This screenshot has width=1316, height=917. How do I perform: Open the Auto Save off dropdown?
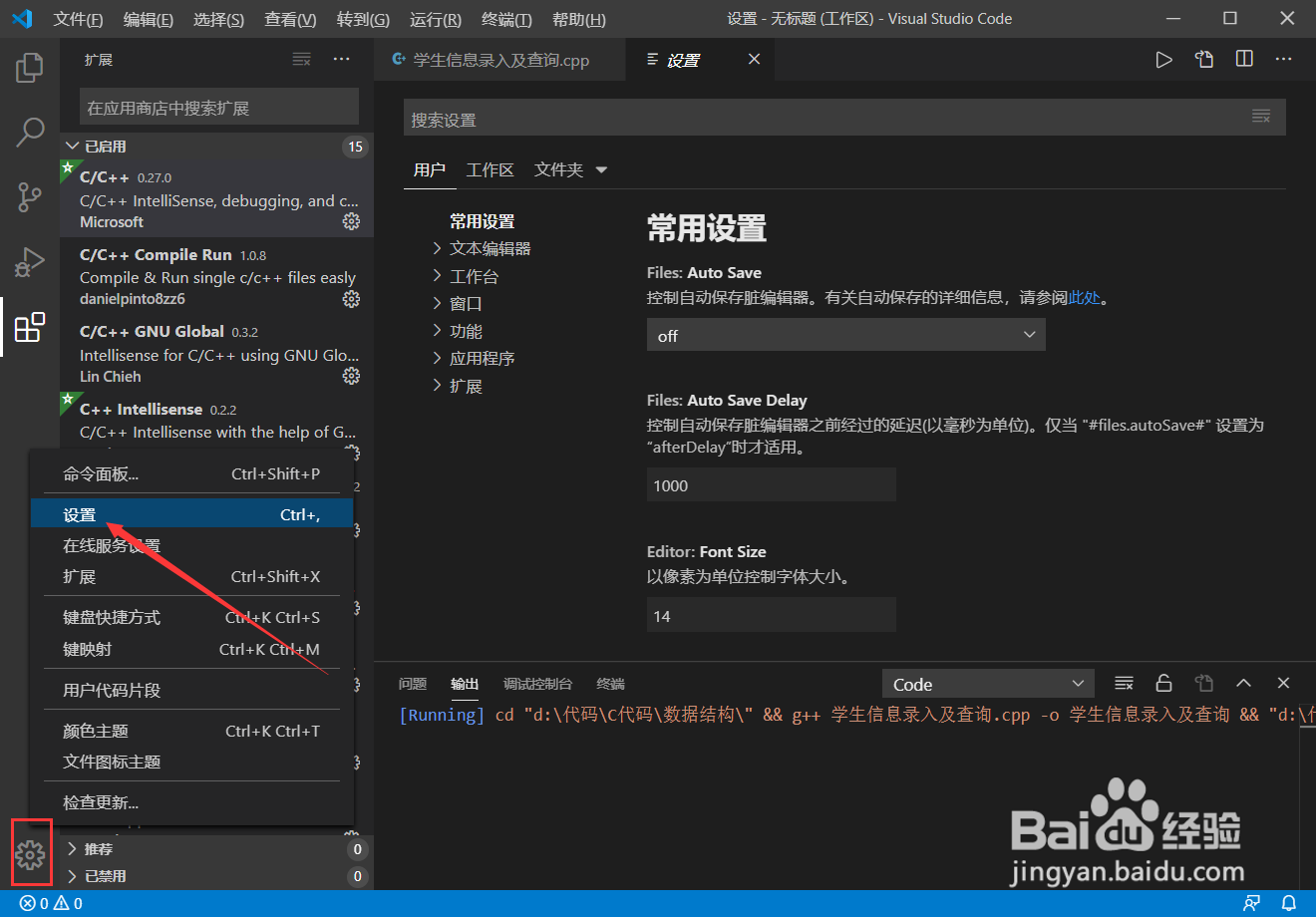pos(845,335)
